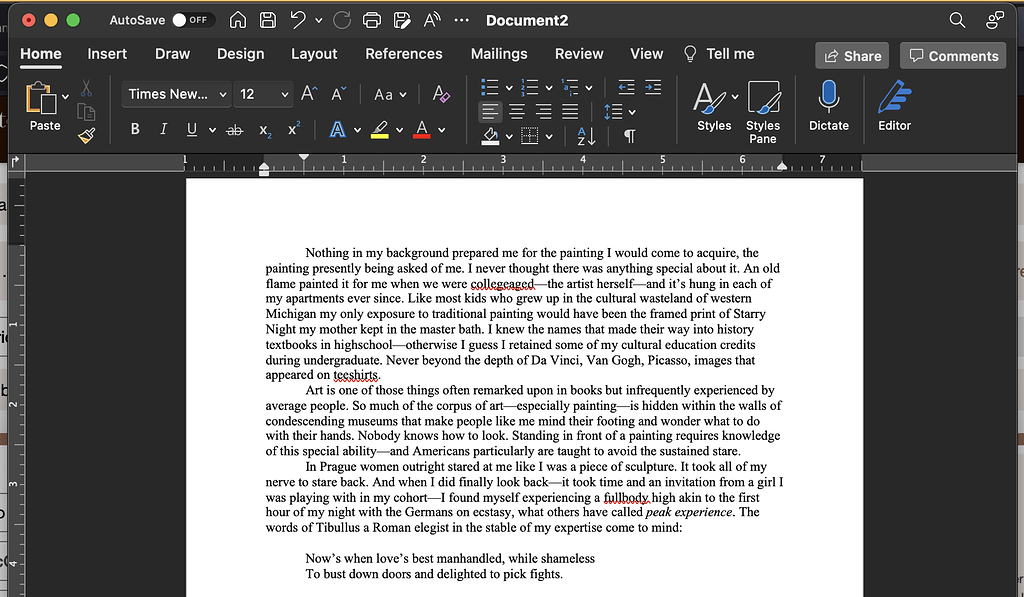This screenshot has height=597, width=1024.
Task: Click the Home icon in title bar
Action: coord(238,20)
